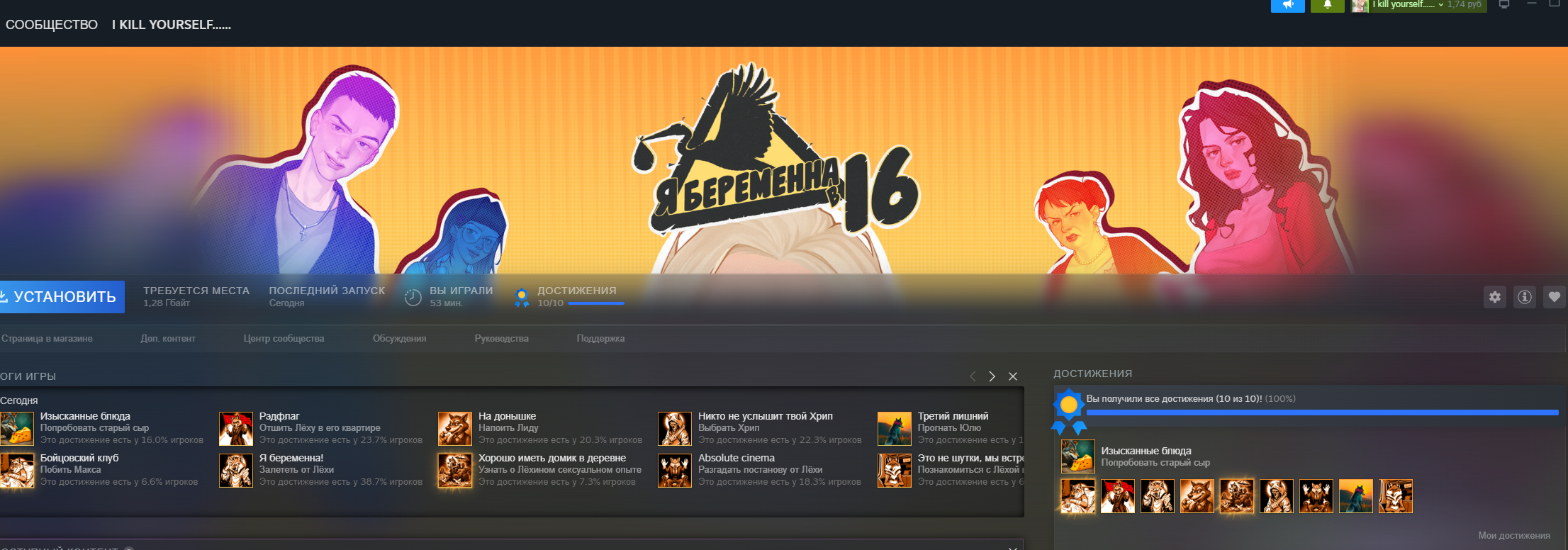Close the ИТОГИ ИГРЫ activity panel

[1013, 376]
